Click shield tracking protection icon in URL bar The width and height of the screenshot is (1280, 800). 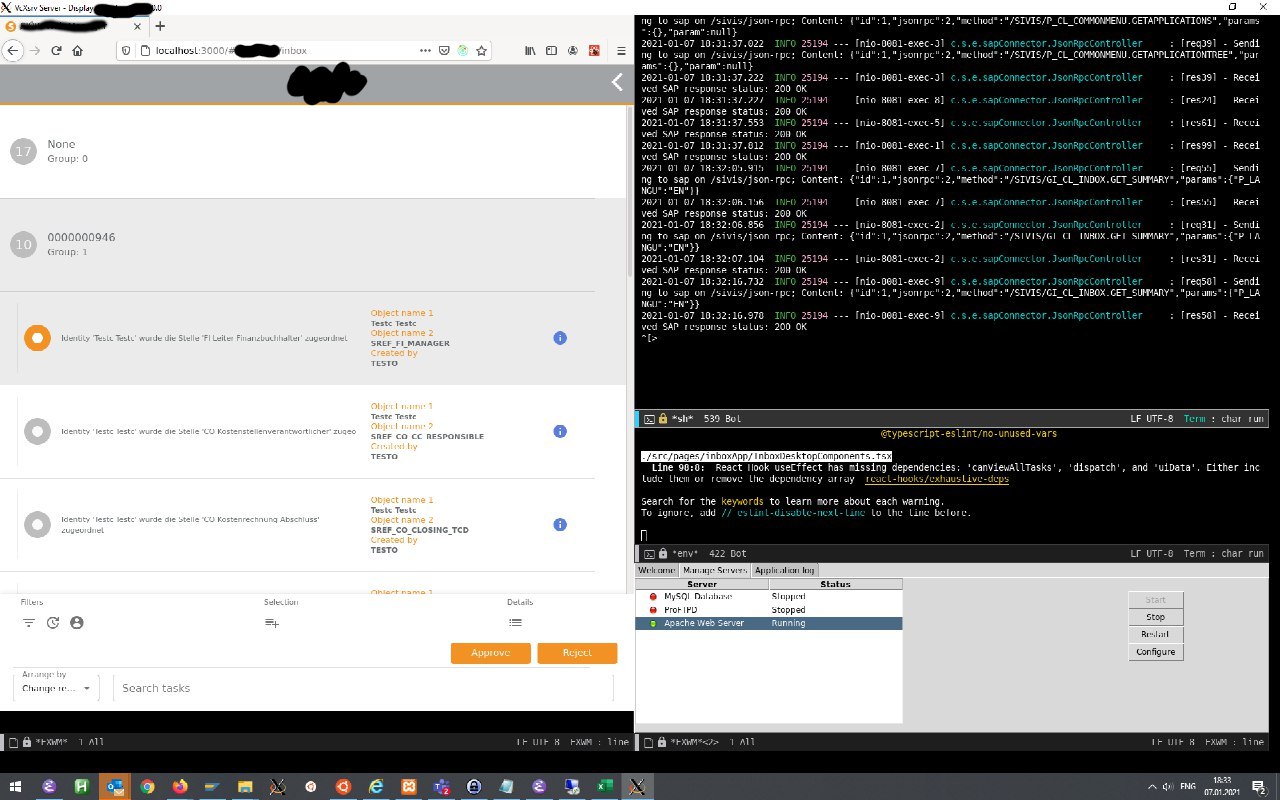pyautogui.click(x=125, y=50)
